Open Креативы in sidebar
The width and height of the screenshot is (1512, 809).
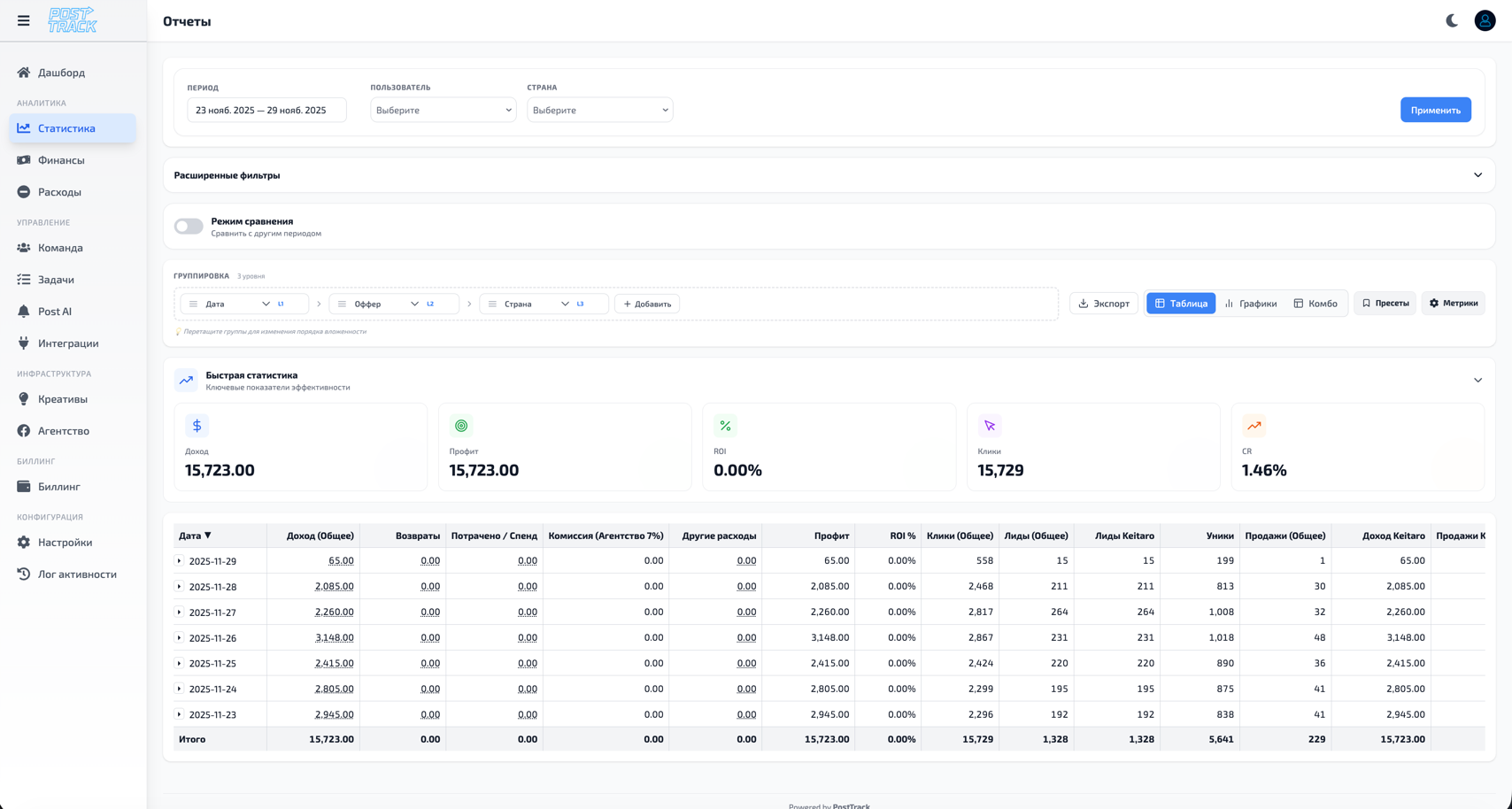(x=62, y=399)
